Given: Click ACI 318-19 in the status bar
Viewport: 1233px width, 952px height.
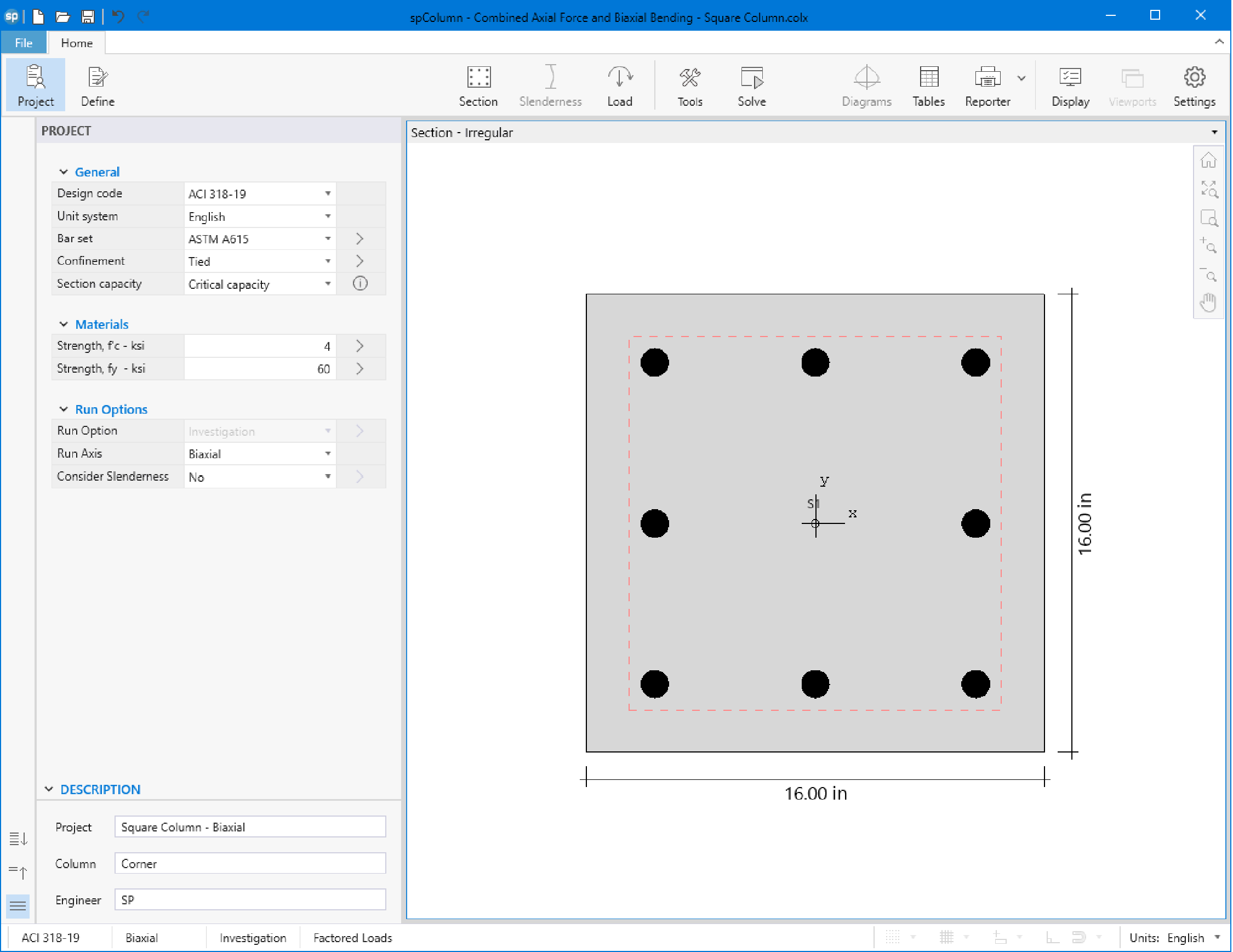Looking at the screenshot, I should coord(51,938).
